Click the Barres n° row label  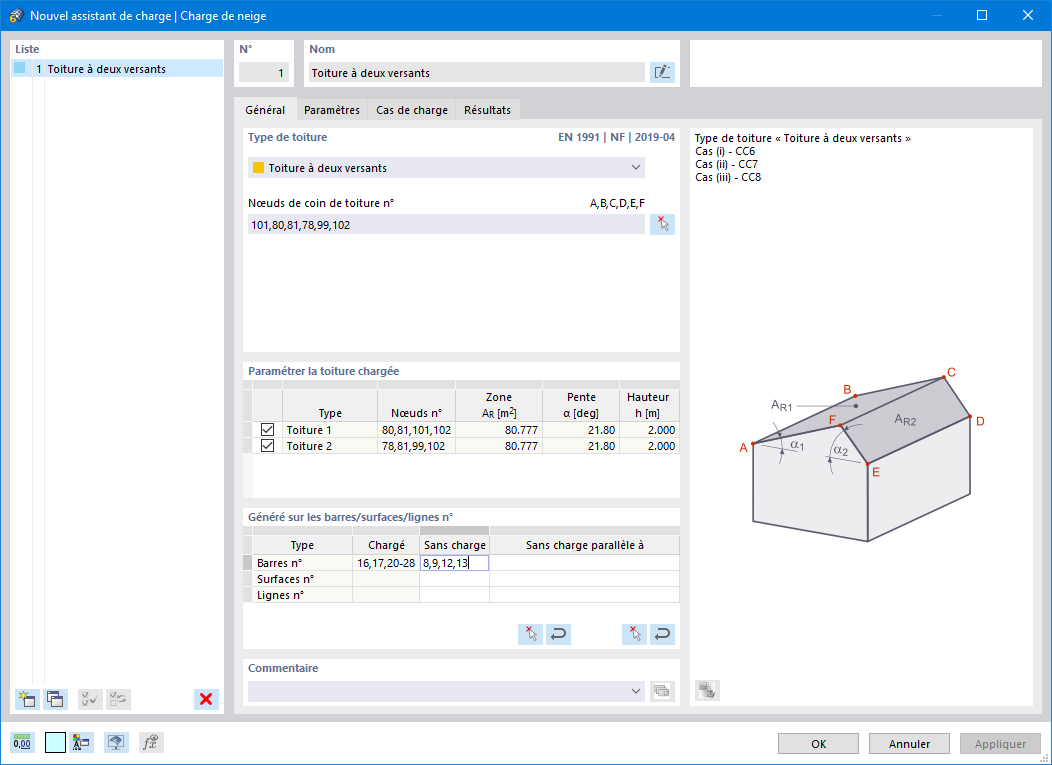click(x=303, y=563)
